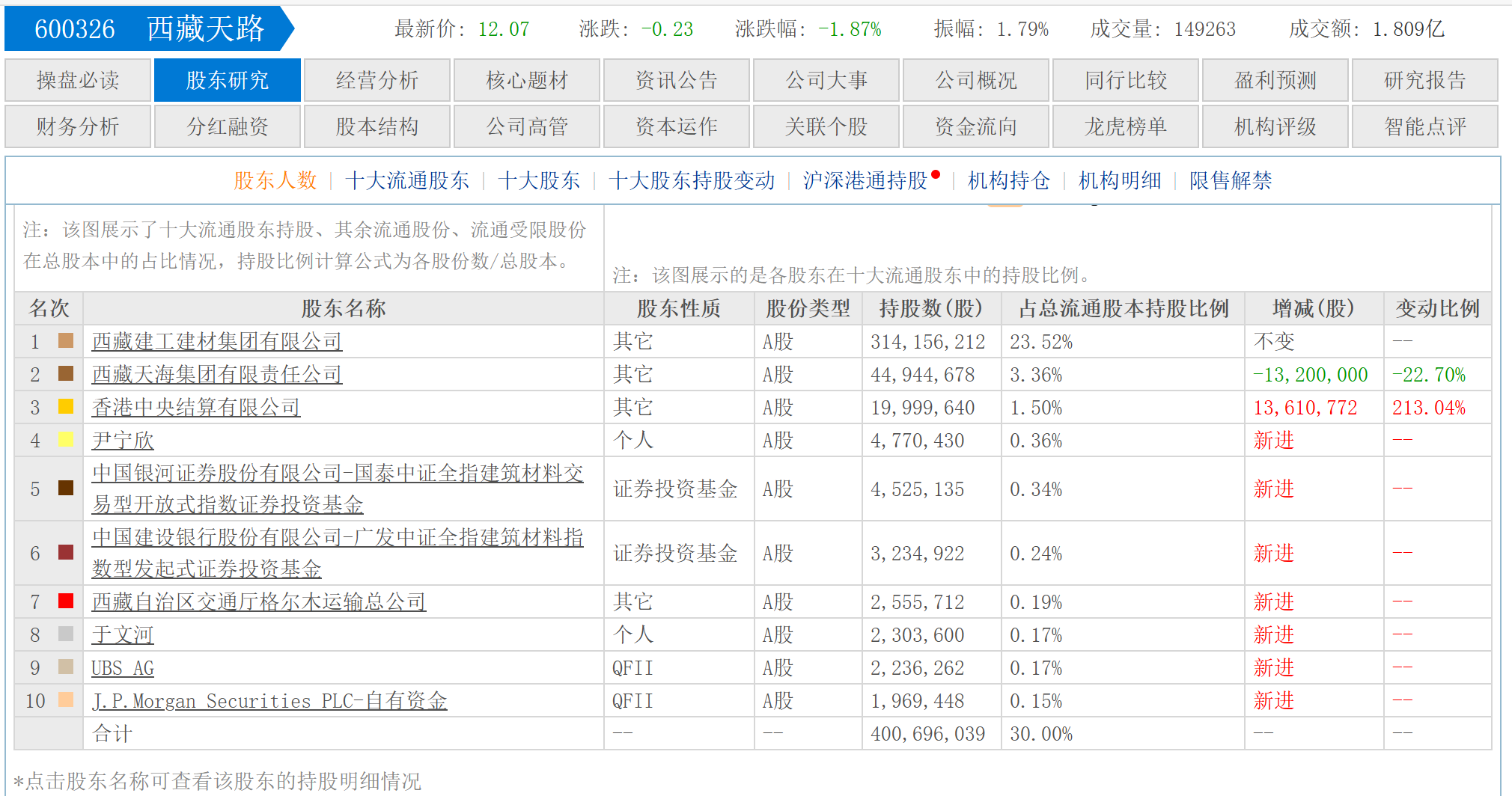Open 限售解禁 section
Screen dimensions: 1512x796
[x=1231, y=180]
